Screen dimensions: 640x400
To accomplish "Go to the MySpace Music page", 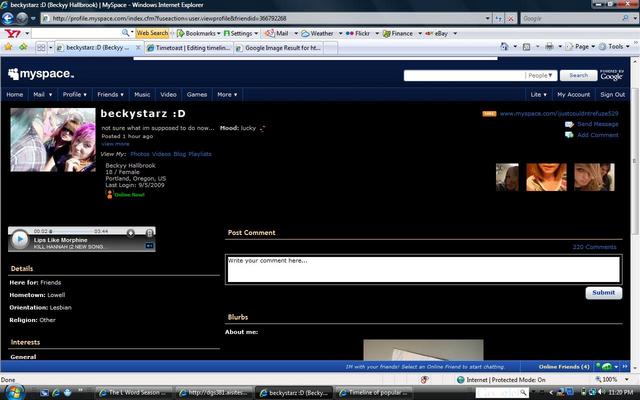I will tap(142, 95).
